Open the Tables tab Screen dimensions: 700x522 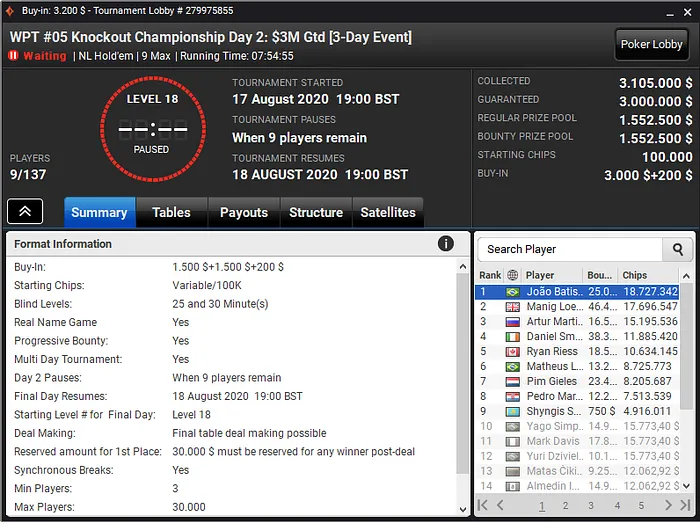point(171,213)
